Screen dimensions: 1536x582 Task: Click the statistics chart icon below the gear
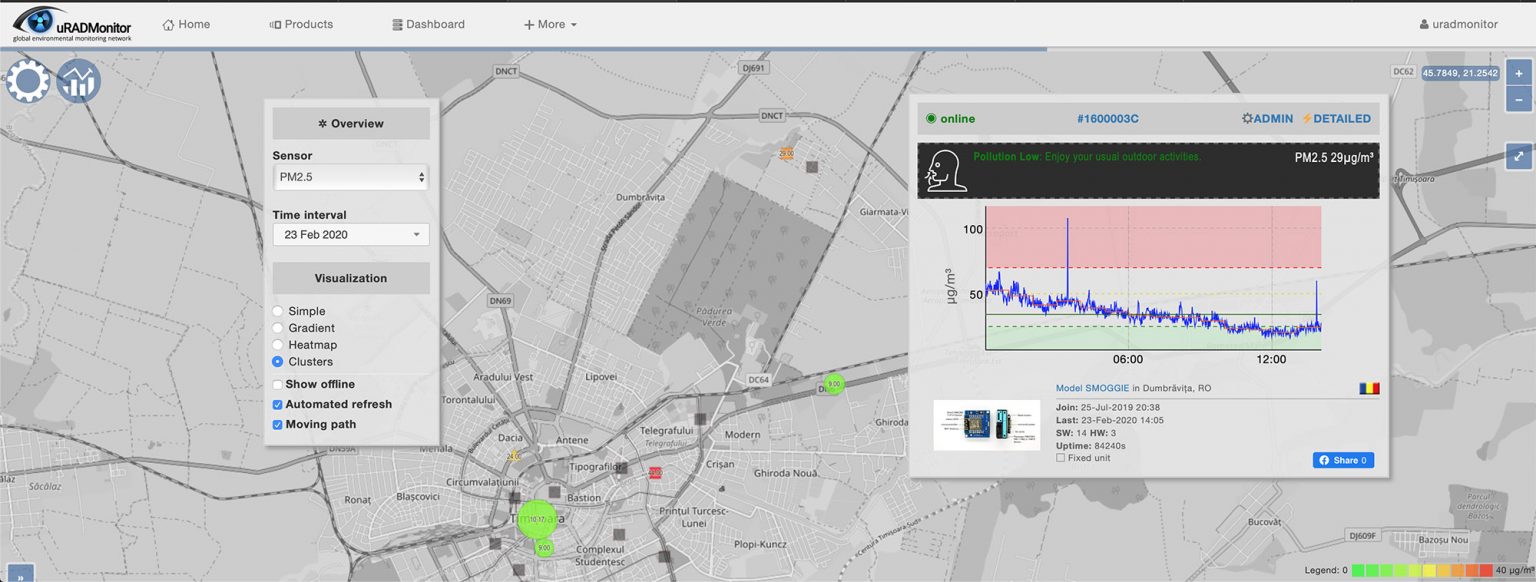point(78,80)
